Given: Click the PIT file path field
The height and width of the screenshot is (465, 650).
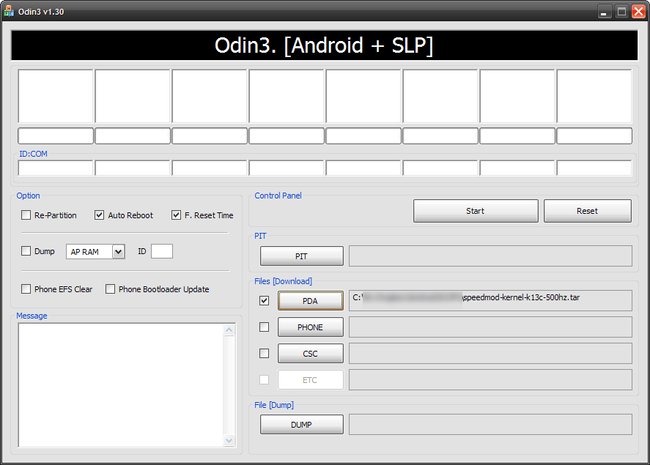Looking at the screenshot, I should click(490, 256).
